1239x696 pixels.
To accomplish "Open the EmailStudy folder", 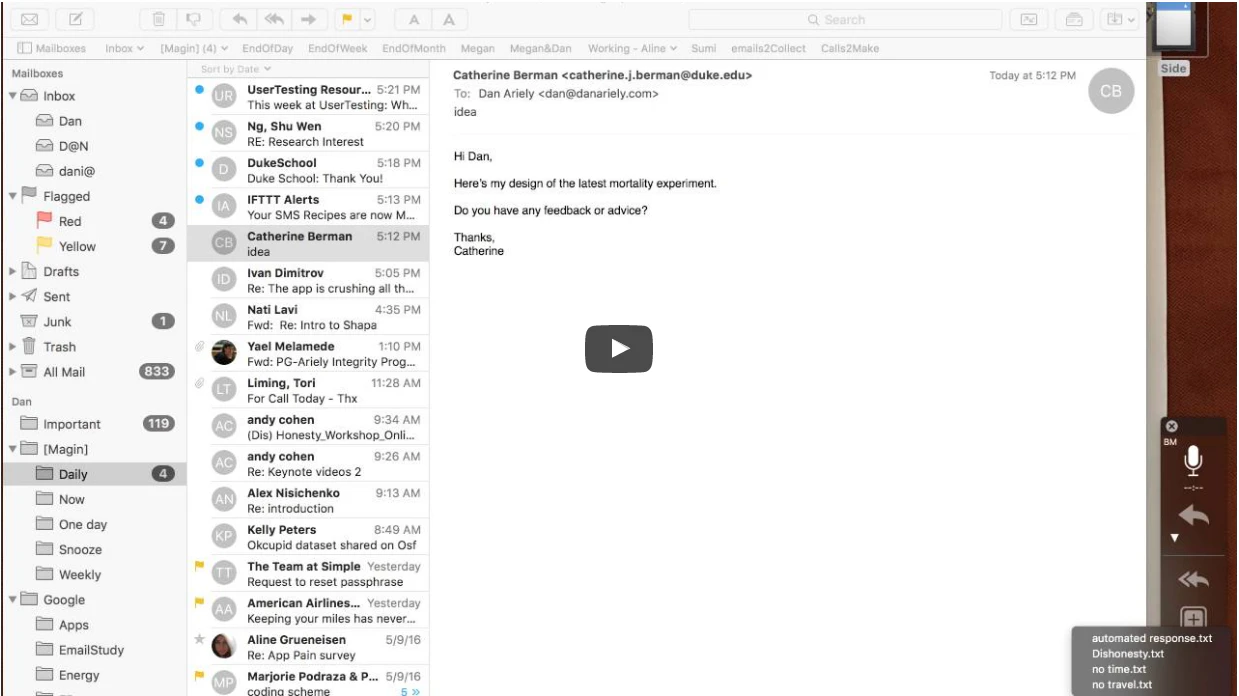I will coord(93,649).
